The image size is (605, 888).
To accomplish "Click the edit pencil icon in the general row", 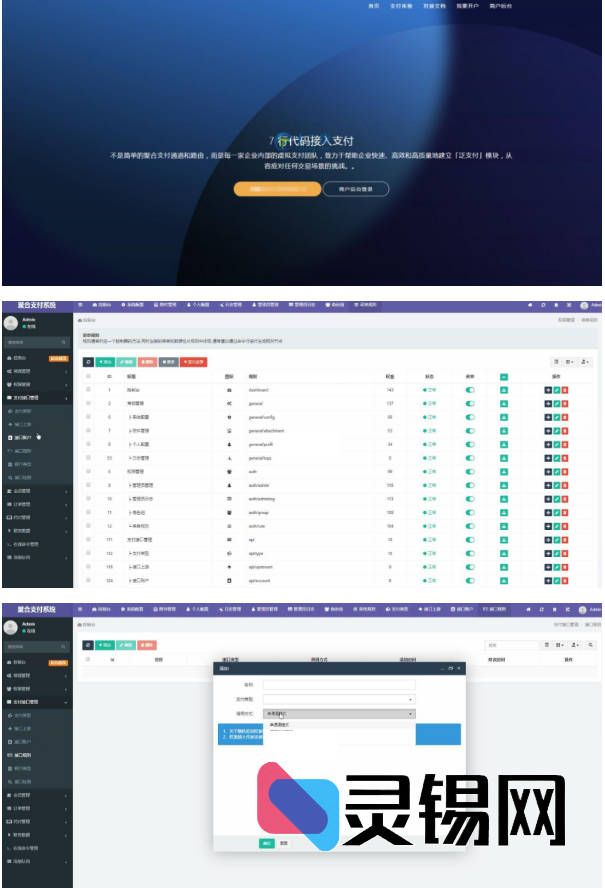I will (556, 402).
